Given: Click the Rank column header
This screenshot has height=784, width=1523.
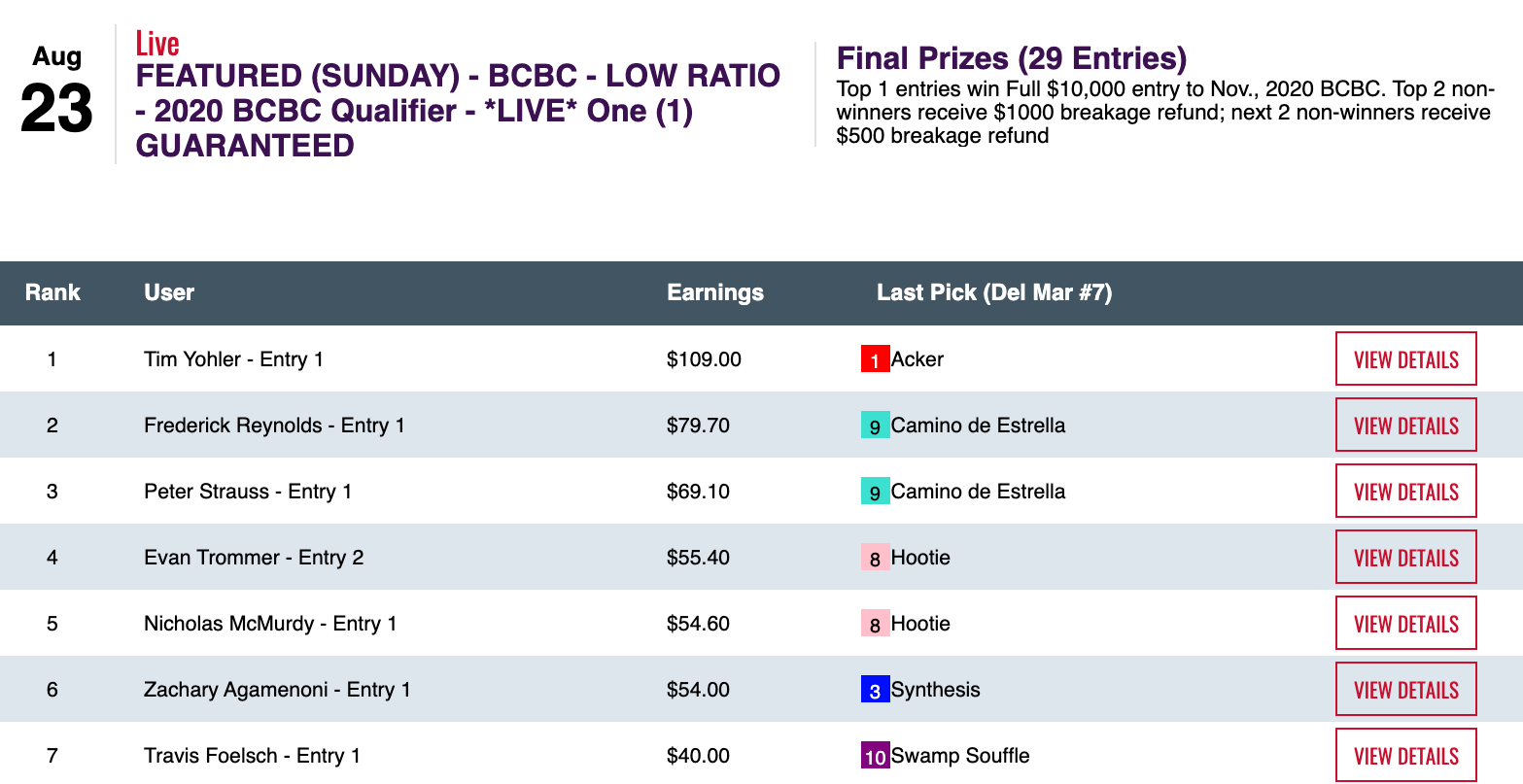Looking at the screenshot, I should [52, 292].
